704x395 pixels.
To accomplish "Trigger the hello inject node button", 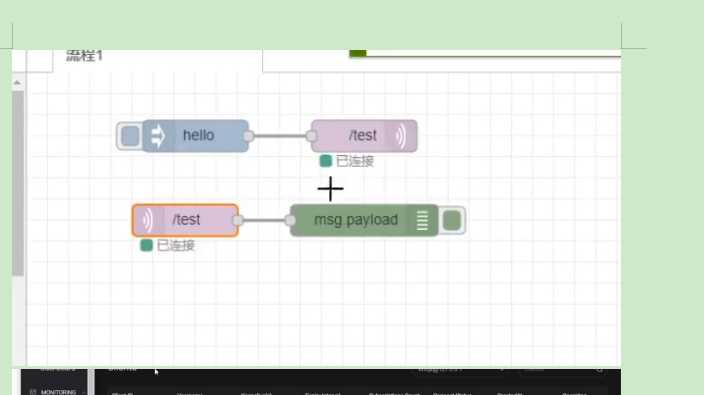I will [x=130, y=136].
